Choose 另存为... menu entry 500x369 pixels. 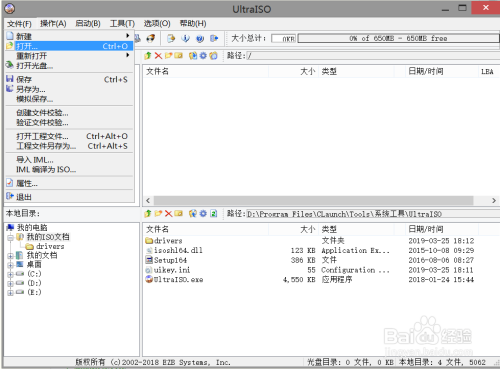[x=69, y=89]
